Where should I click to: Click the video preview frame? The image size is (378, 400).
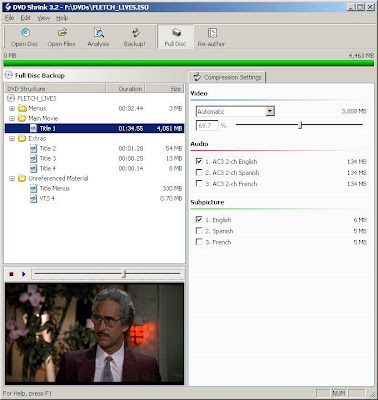pos(94,333)
